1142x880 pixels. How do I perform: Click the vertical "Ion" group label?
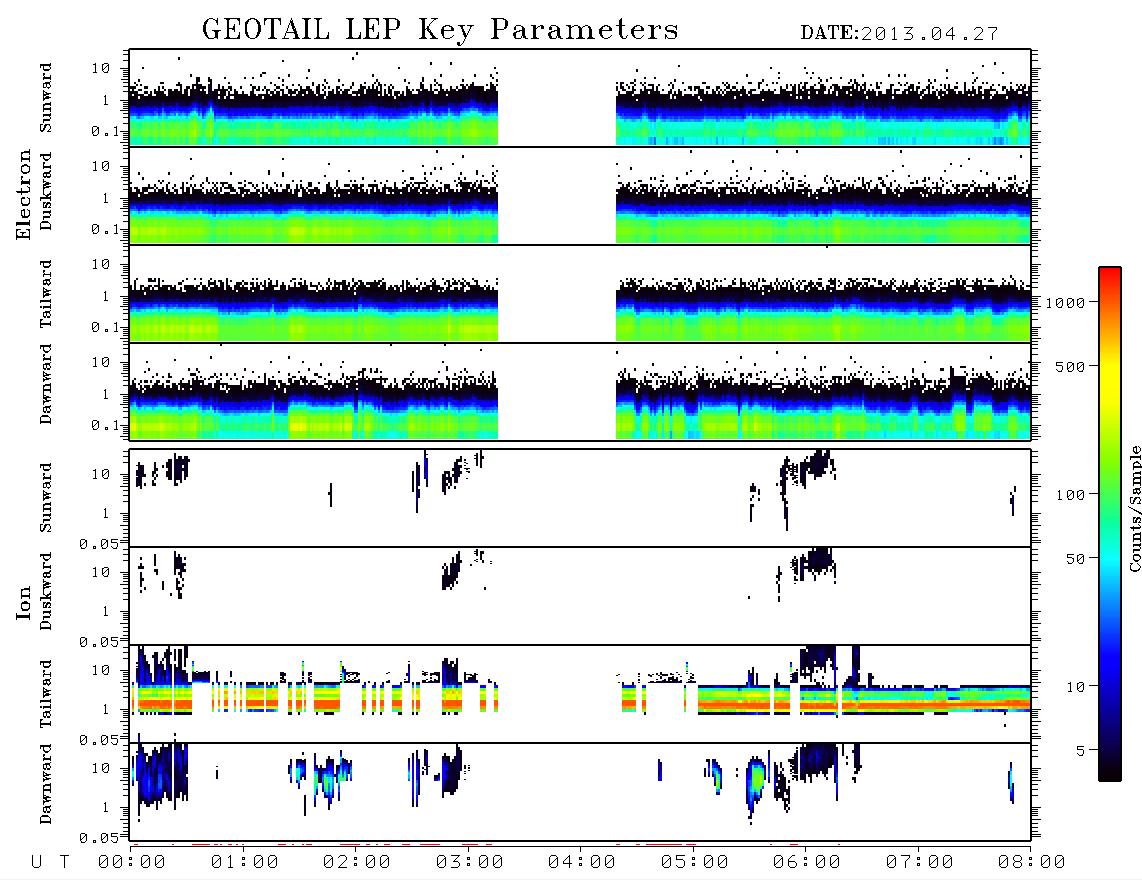(x=24, y=603)
